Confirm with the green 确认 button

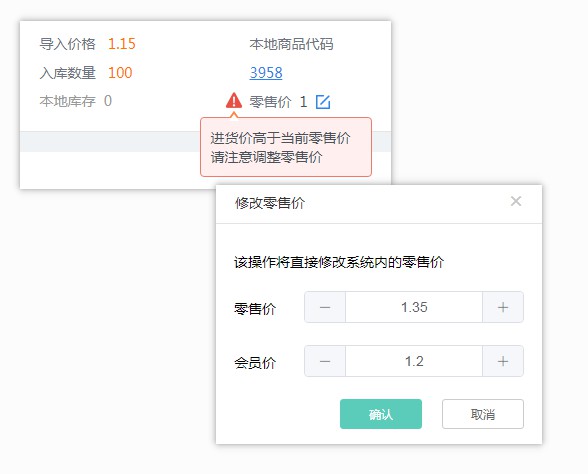pos(381,414)
